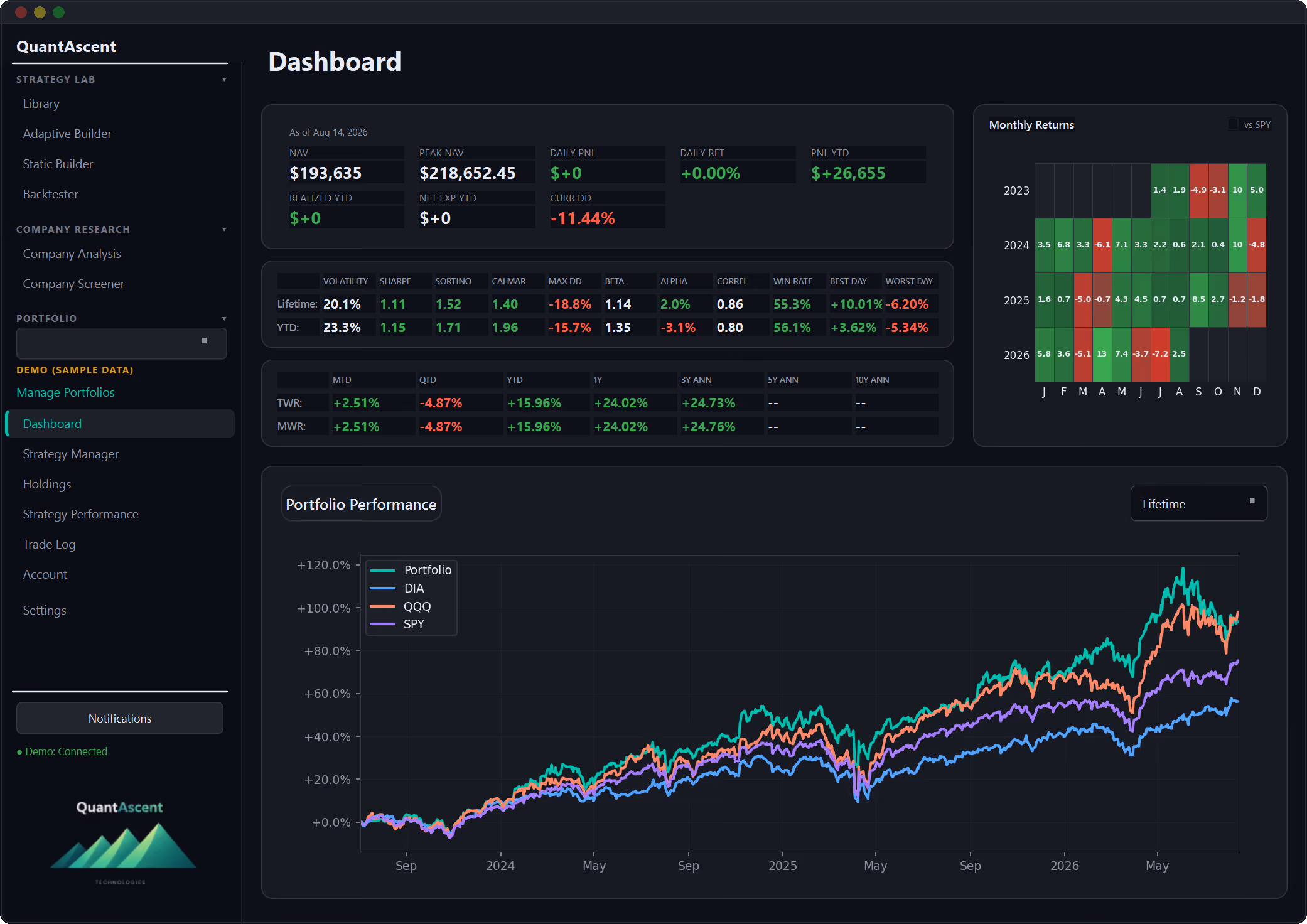Open Company Screener

click(x=73, y=284)
